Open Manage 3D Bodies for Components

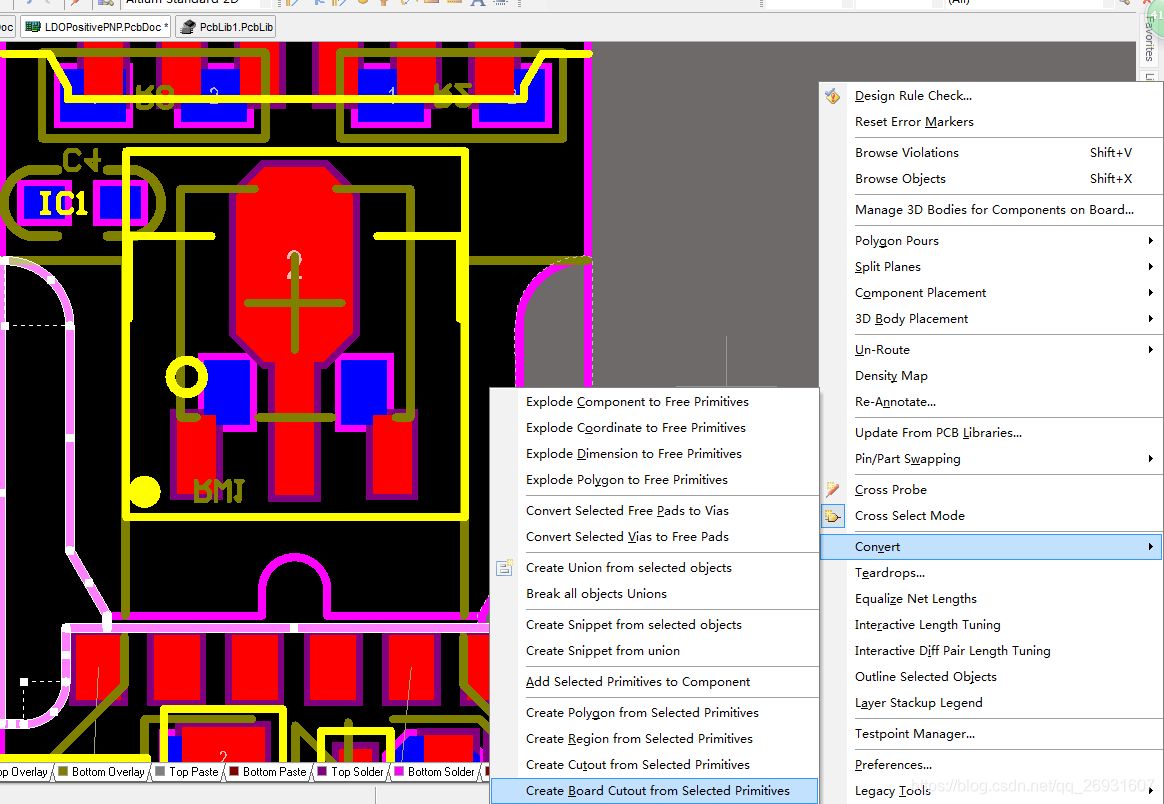990,210
